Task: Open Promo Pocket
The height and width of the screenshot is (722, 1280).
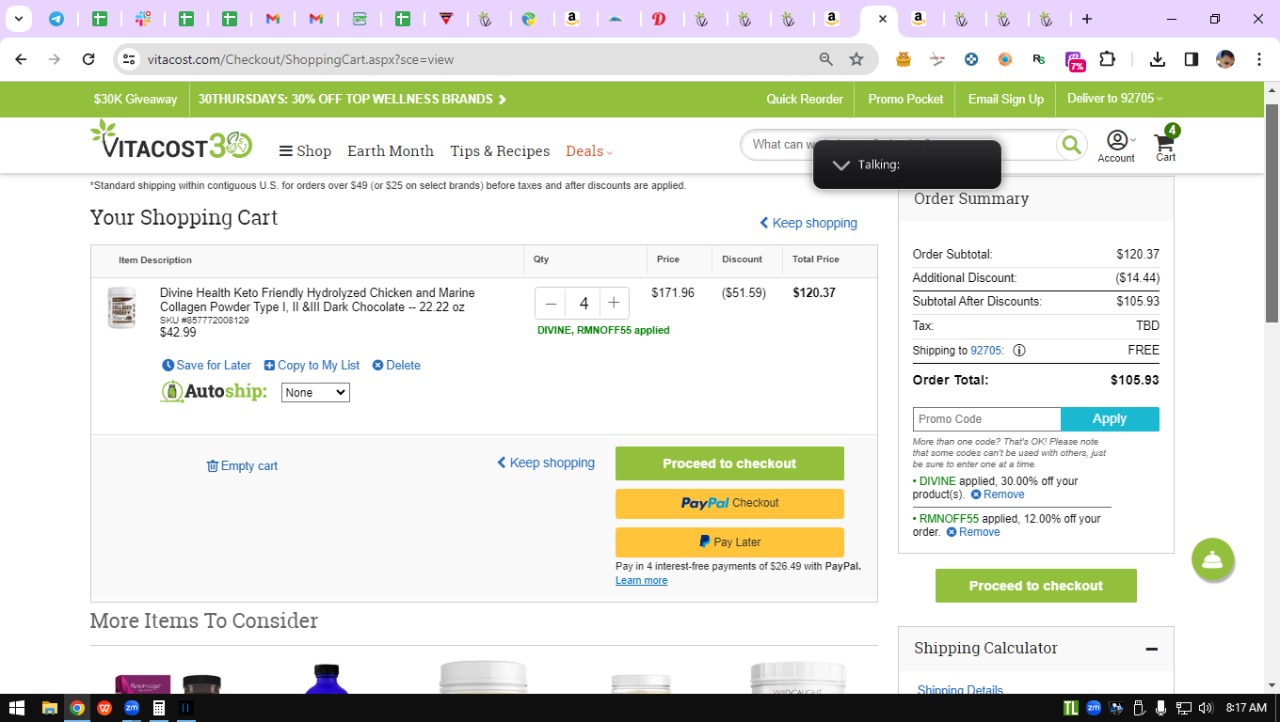Action: click(x=906, y=99)
